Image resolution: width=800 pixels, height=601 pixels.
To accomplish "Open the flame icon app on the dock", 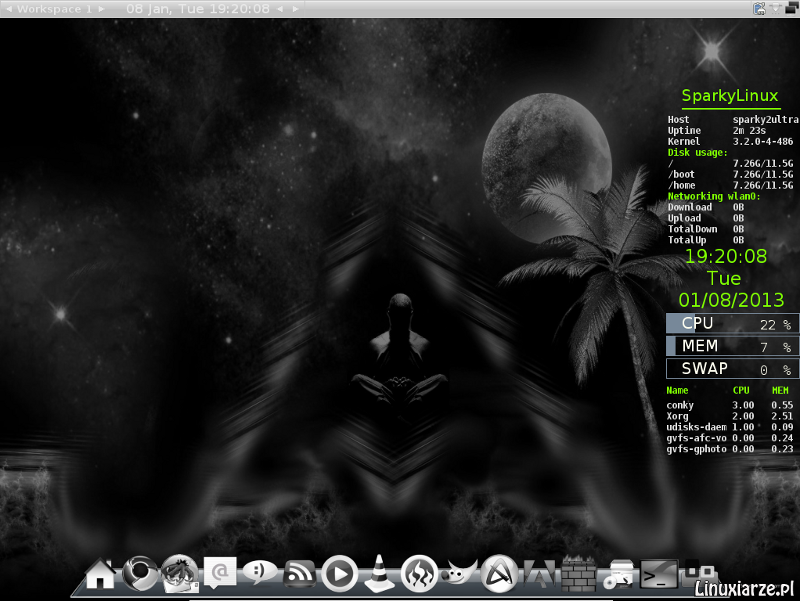I will point(418,573).
